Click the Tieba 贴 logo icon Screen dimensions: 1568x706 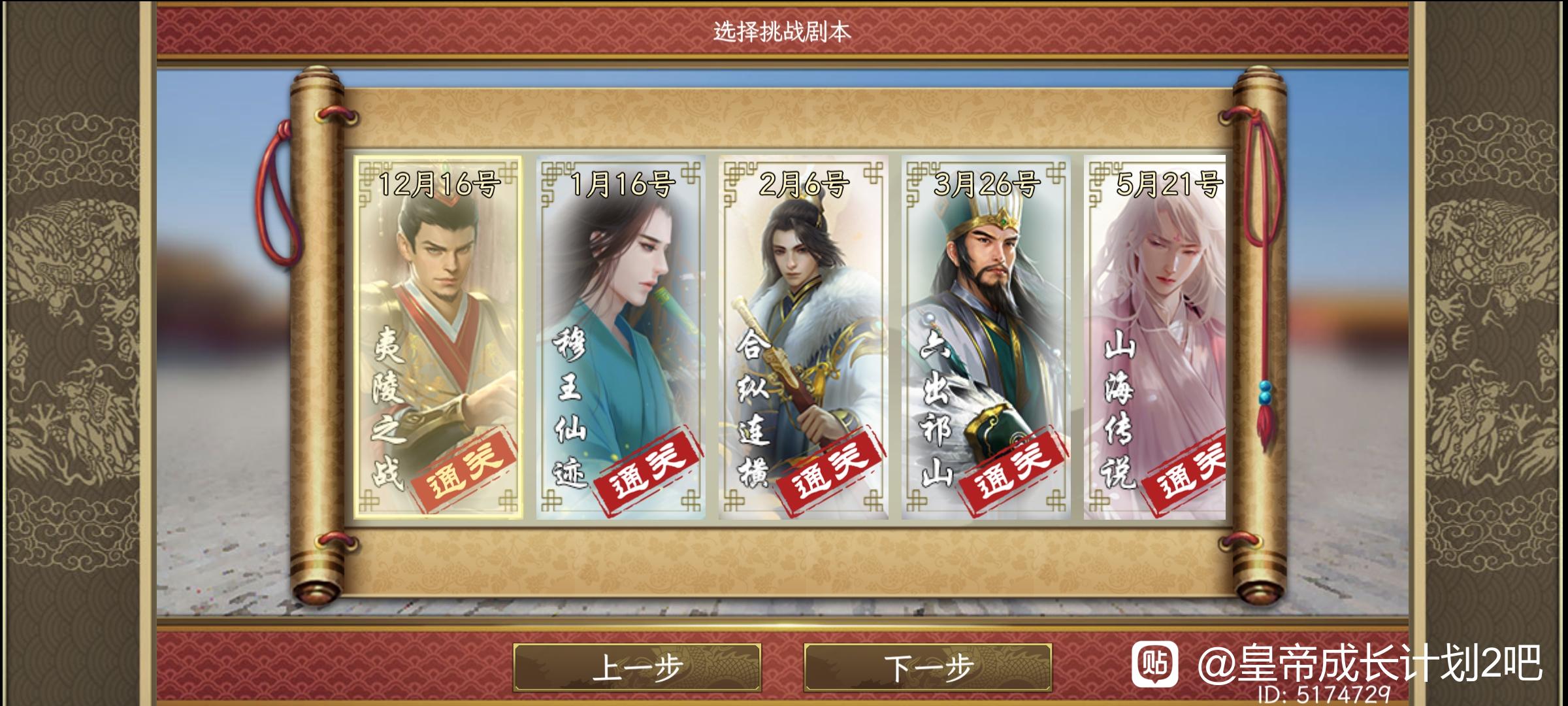click(1155, 664)
